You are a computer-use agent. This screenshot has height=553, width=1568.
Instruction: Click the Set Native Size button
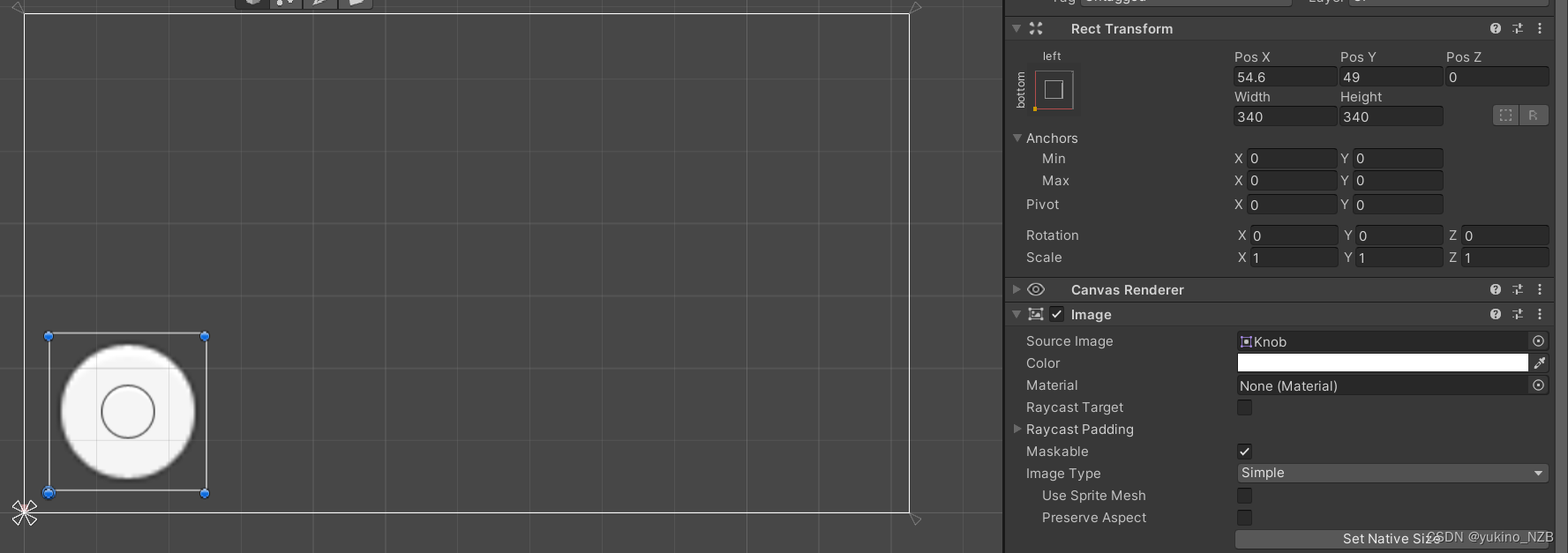pos(1392,539)
